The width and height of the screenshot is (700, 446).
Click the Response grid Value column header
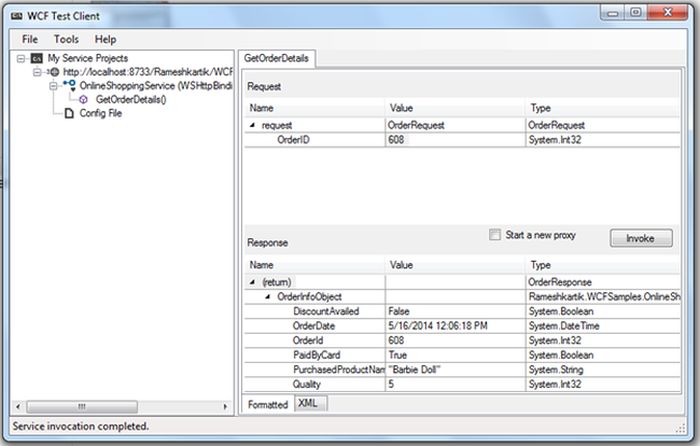click(455, 265)
